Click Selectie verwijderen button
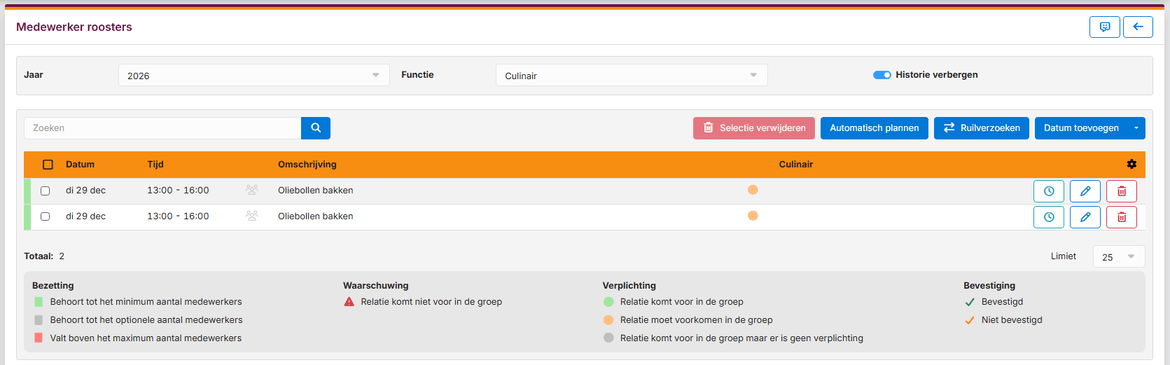1170x365 pixels. [754, 128]
